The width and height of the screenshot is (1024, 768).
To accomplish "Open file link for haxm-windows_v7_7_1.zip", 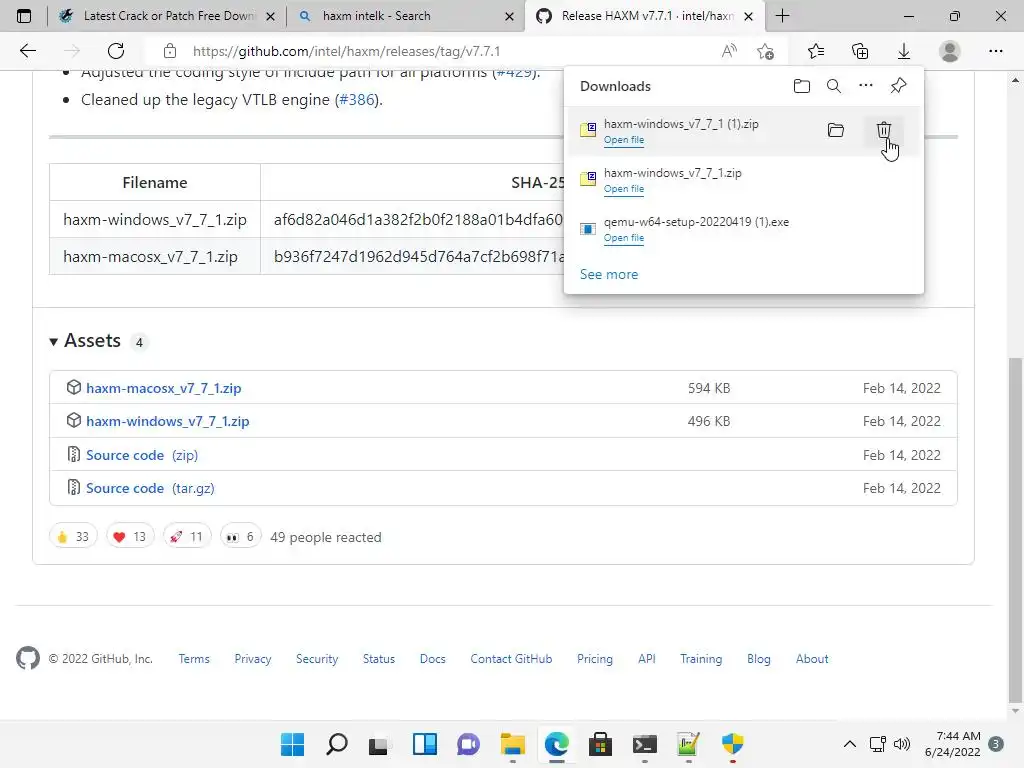I will click(x=624, y=189).
